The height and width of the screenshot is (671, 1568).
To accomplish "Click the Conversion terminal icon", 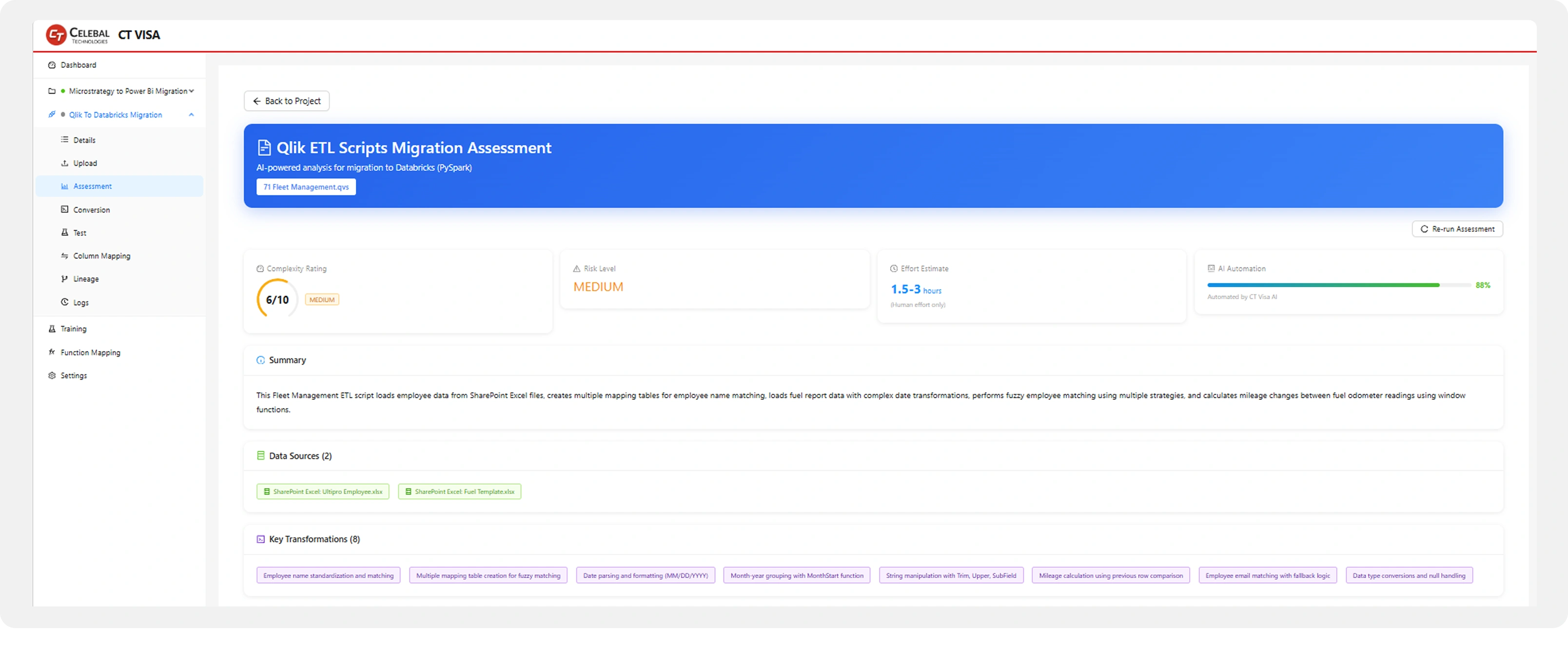I will (x=64, y=210).
